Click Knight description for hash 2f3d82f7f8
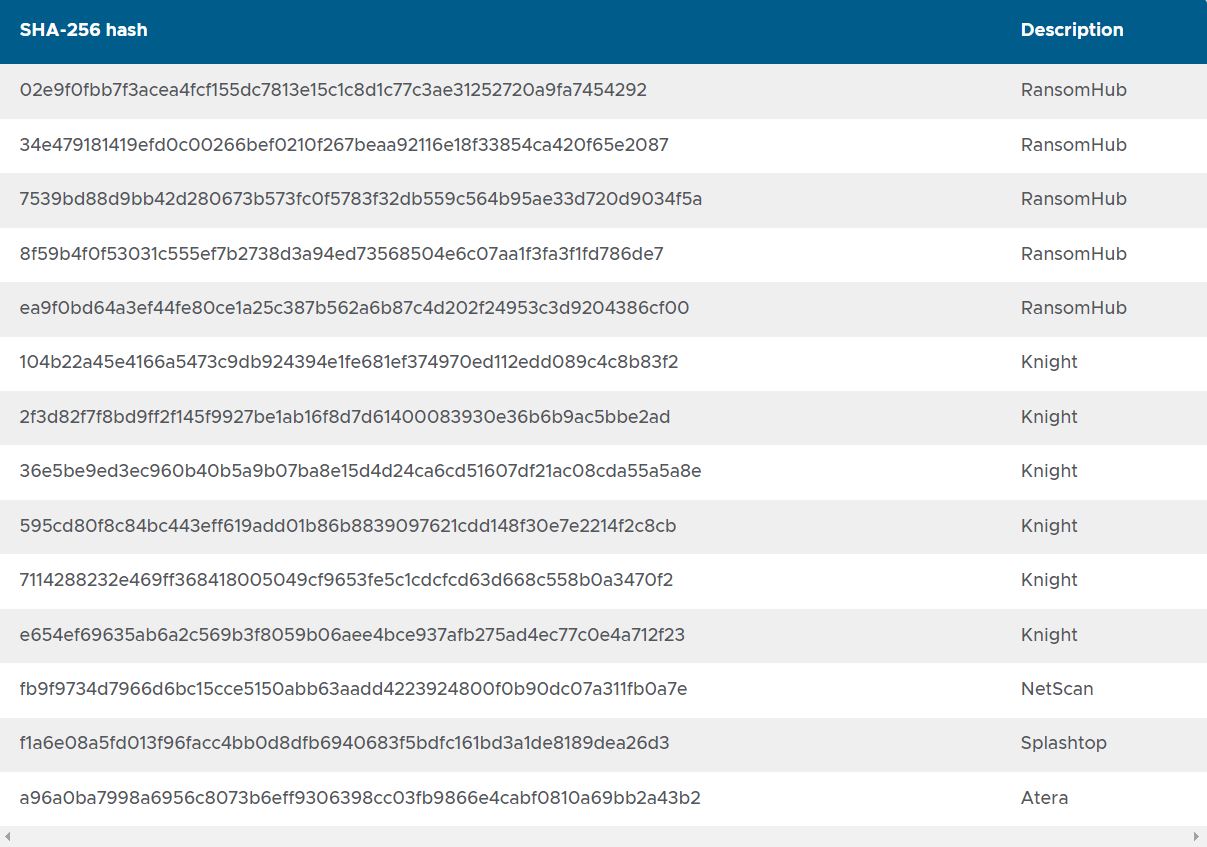Viewport: 1207px width, 847px height. click(x=1049, y=417)
